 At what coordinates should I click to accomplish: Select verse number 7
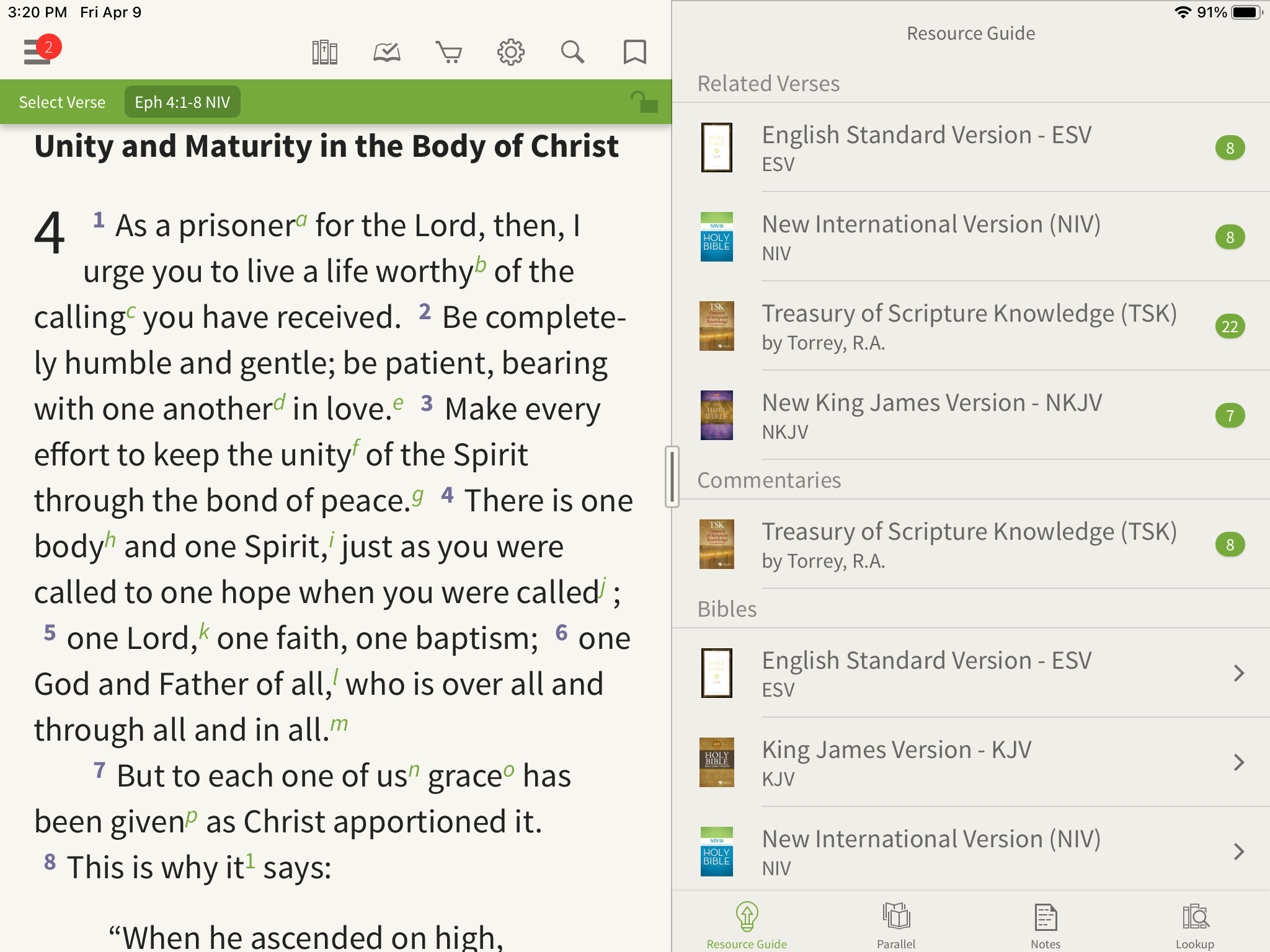coord(99,770)
